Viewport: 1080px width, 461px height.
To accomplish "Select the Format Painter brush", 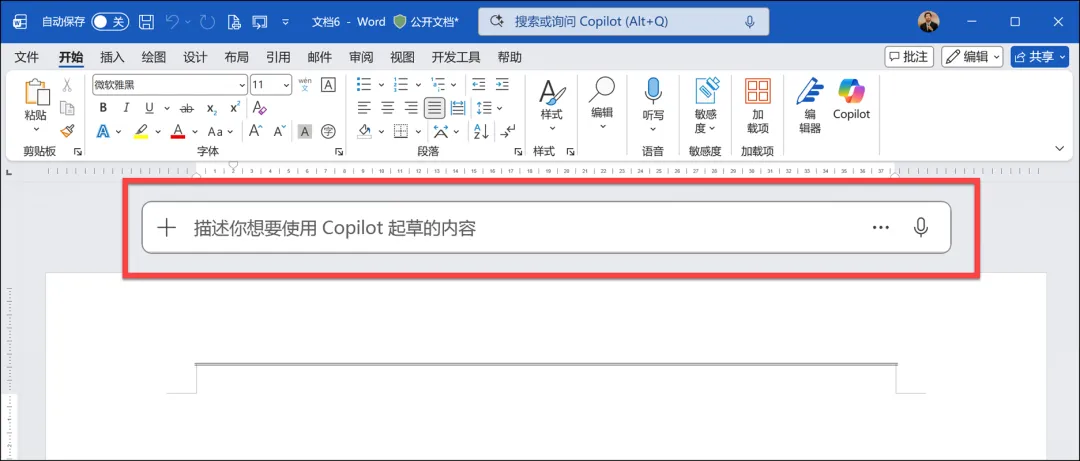I will [x=68, y=131].
